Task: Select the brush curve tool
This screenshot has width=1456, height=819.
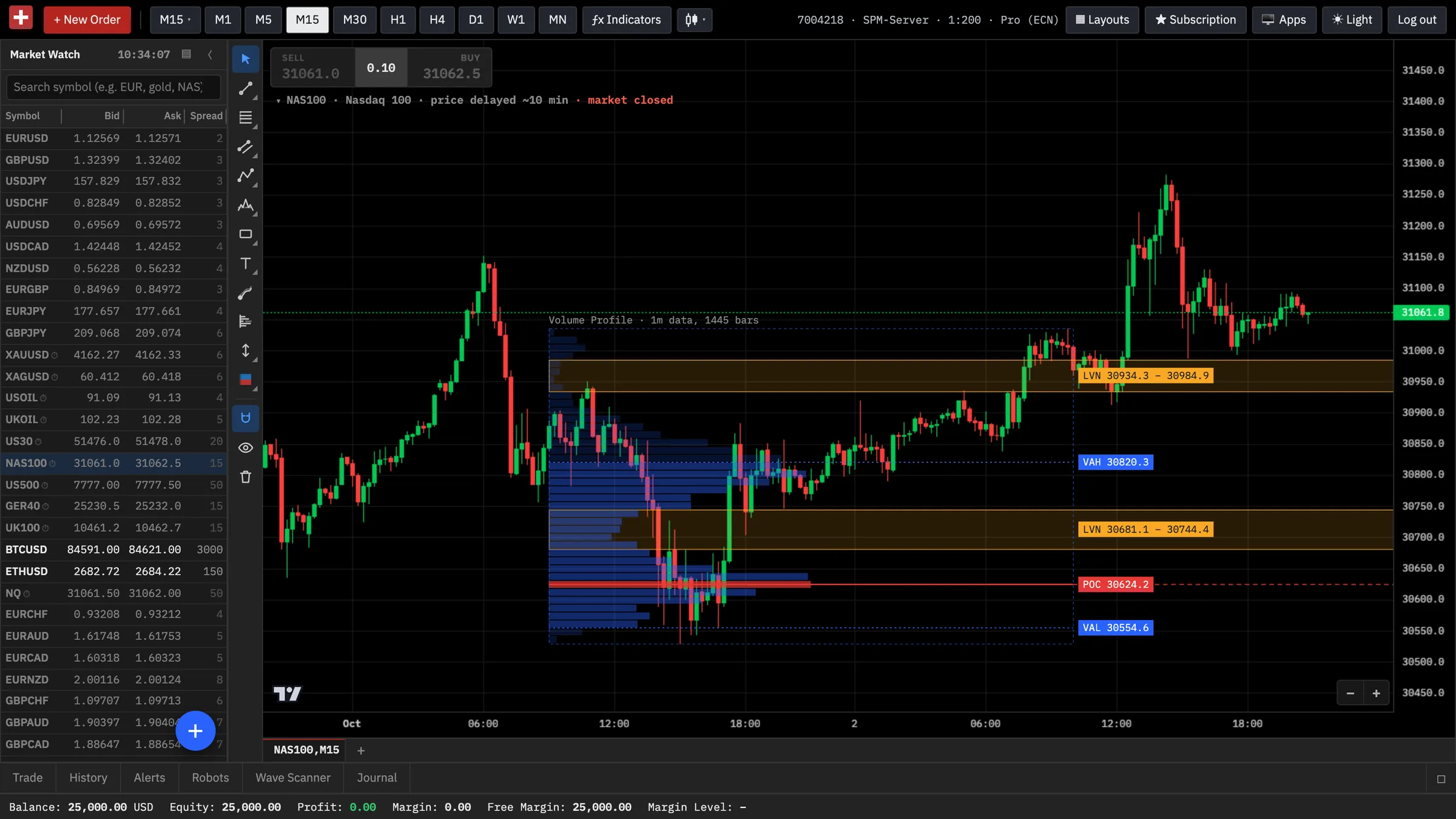Action: (x=246, y=292)
